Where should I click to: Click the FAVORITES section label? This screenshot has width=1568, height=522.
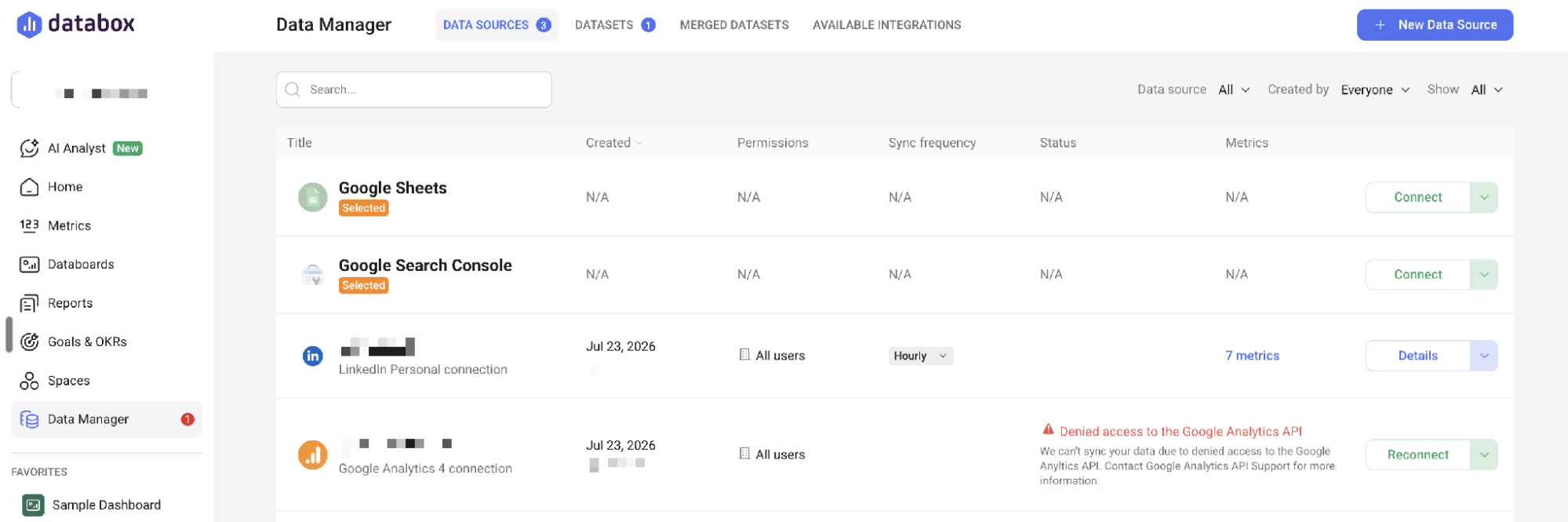pyautogui.click(x=39, y=472)
